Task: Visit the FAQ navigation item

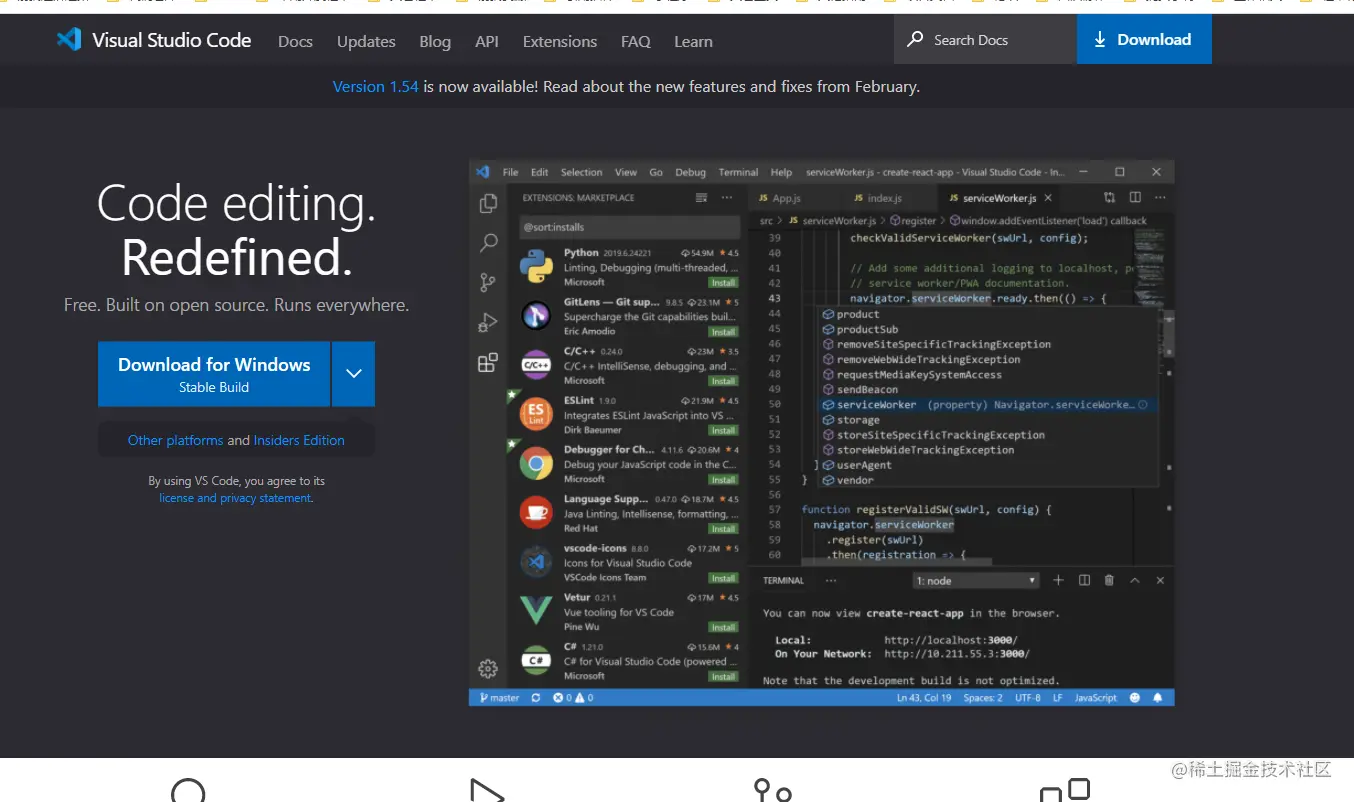Action: (636, 41)
